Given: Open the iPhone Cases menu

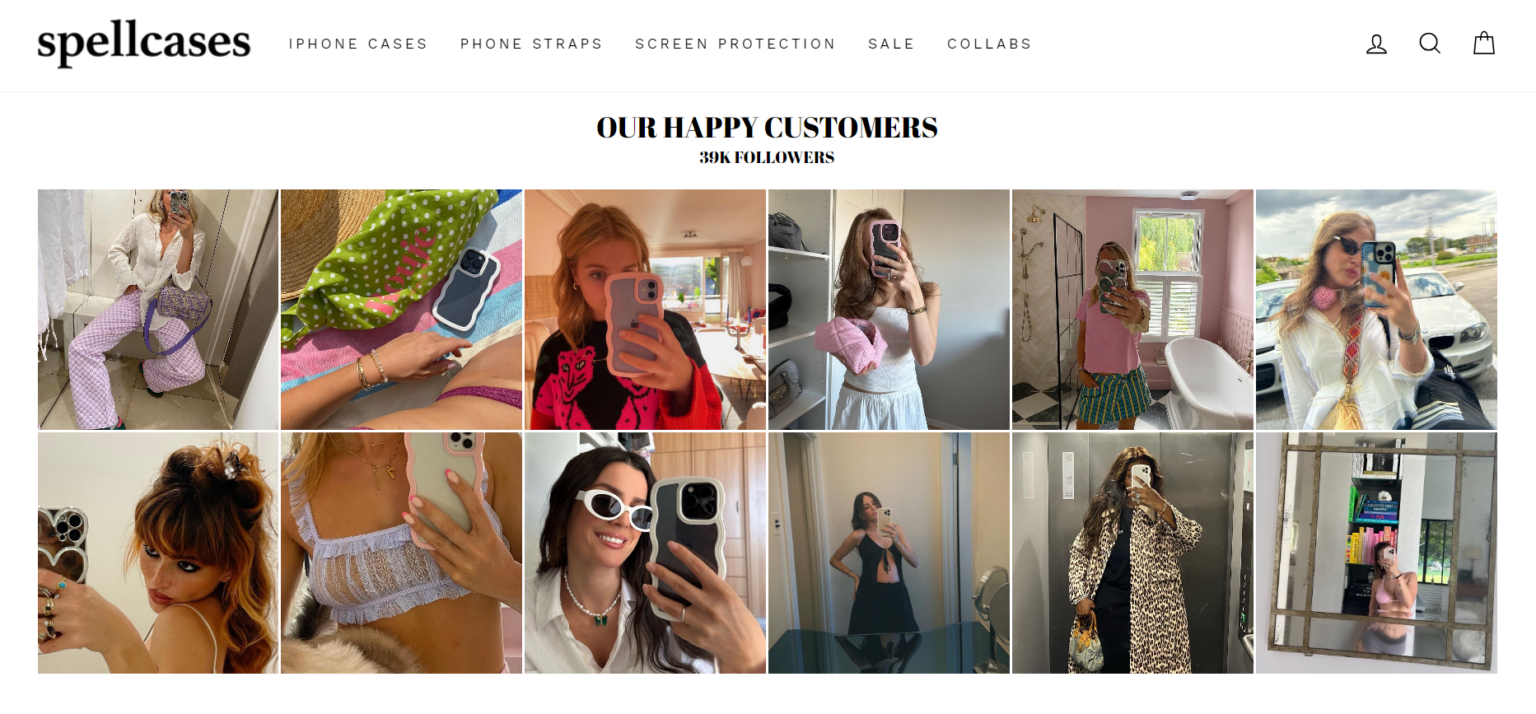Looking at the screenshot, I should point(358,44).
